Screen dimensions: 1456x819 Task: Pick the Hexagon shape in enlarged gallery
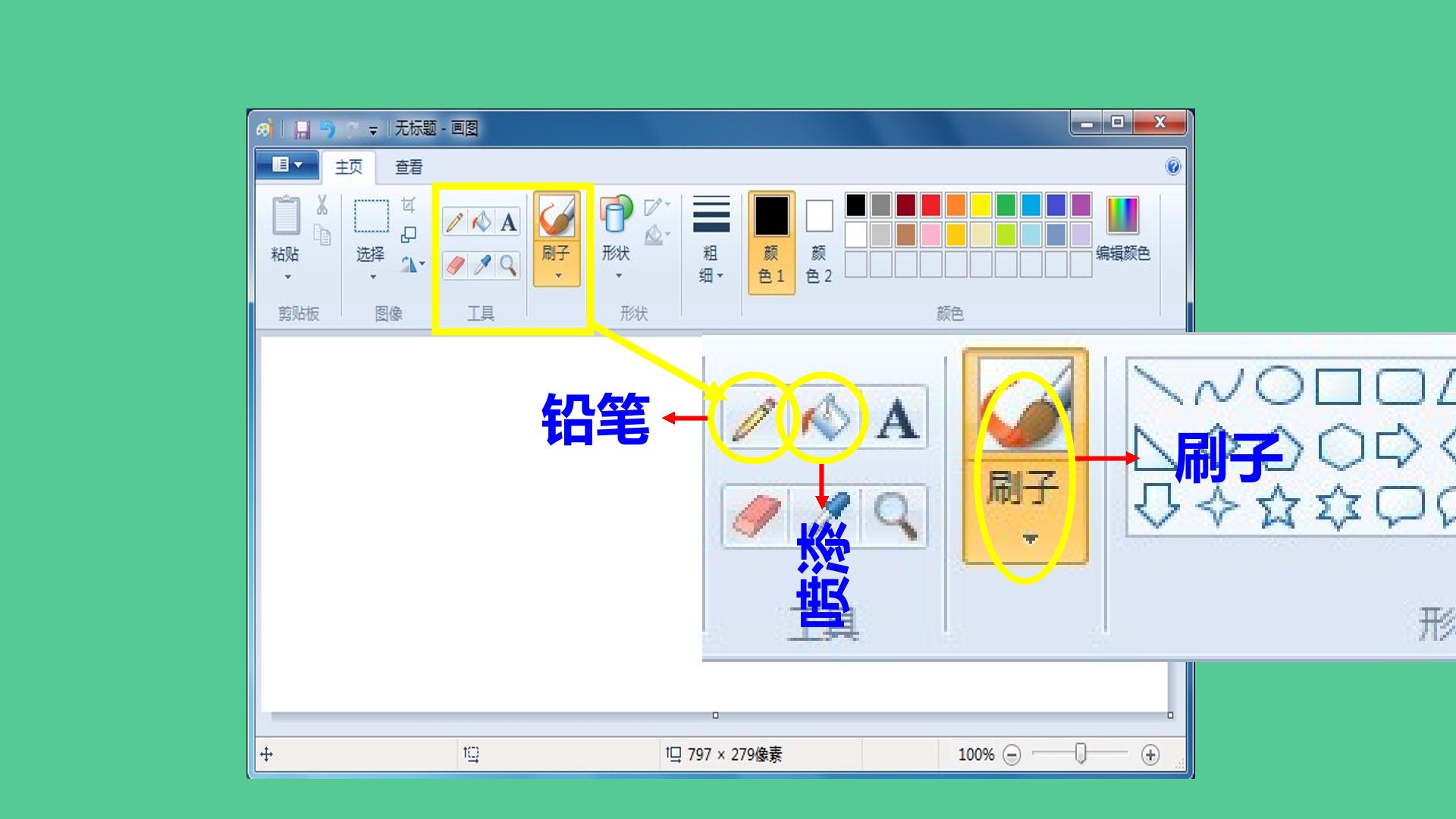(x=1341, y=447)
